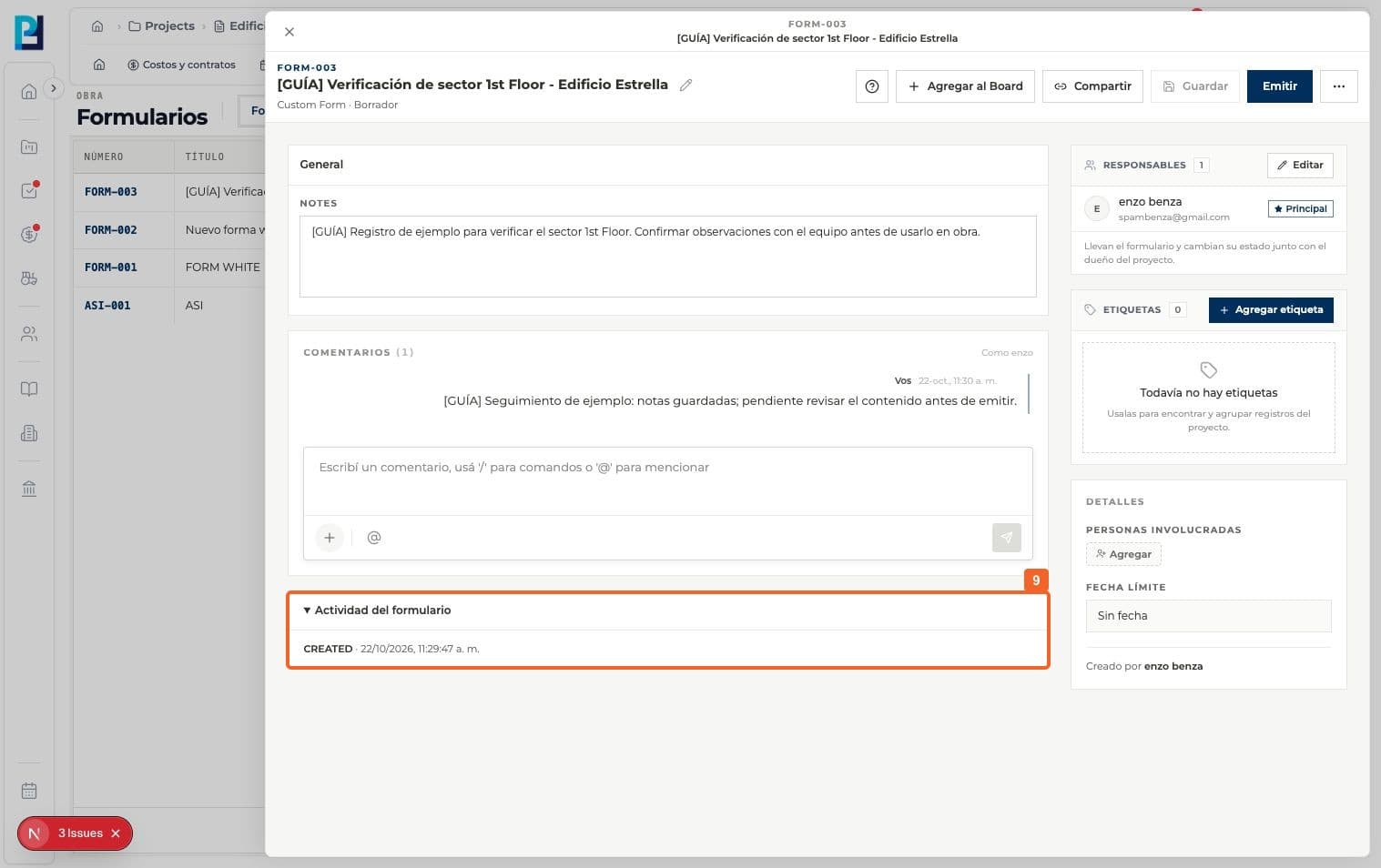
Task: Expand the left sidebar with the chevron
Action: point(54,88)
